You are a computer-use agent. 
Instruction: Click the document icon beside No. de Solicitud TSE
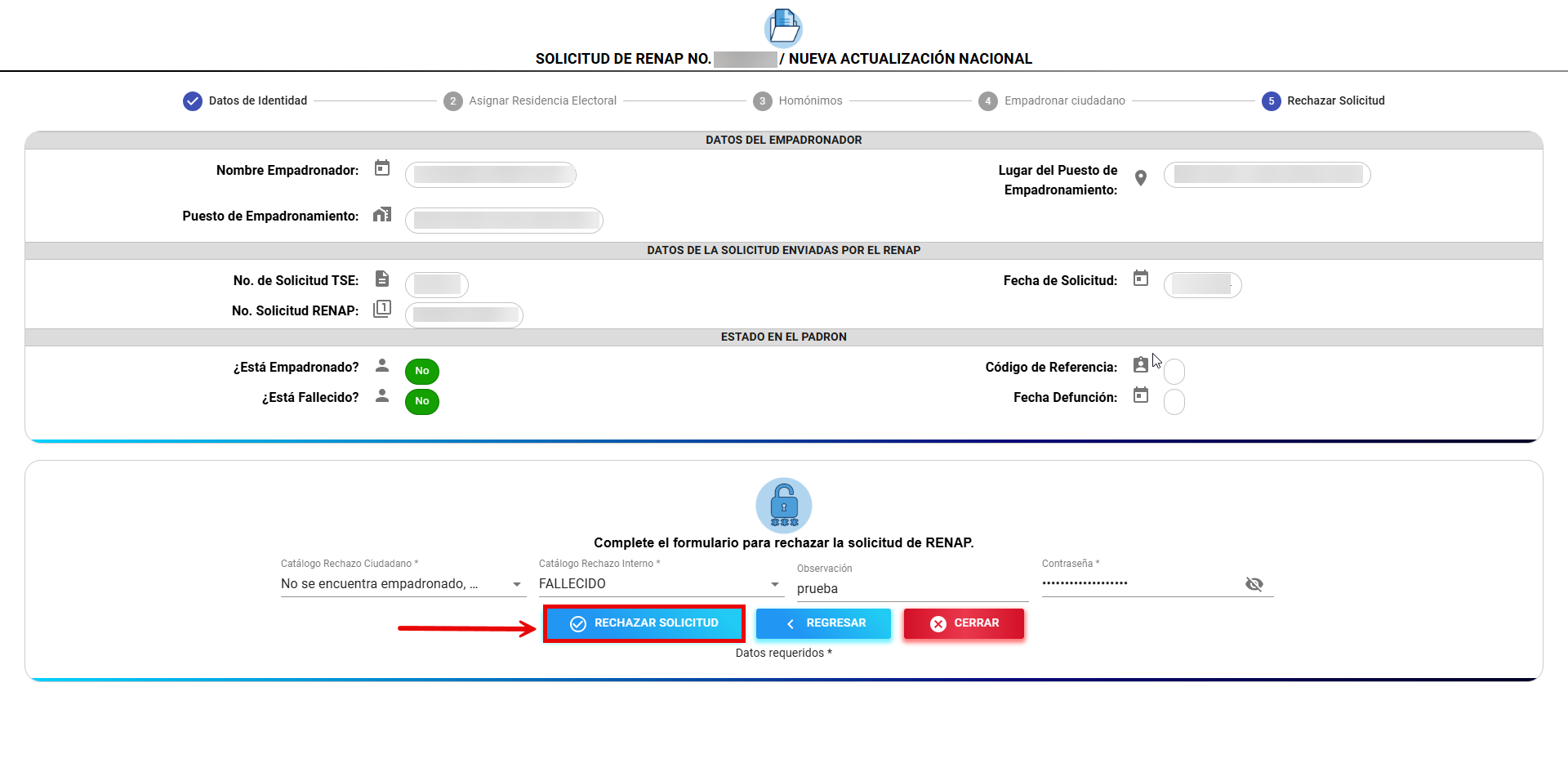pyautogui.click(x=381, y=279)
